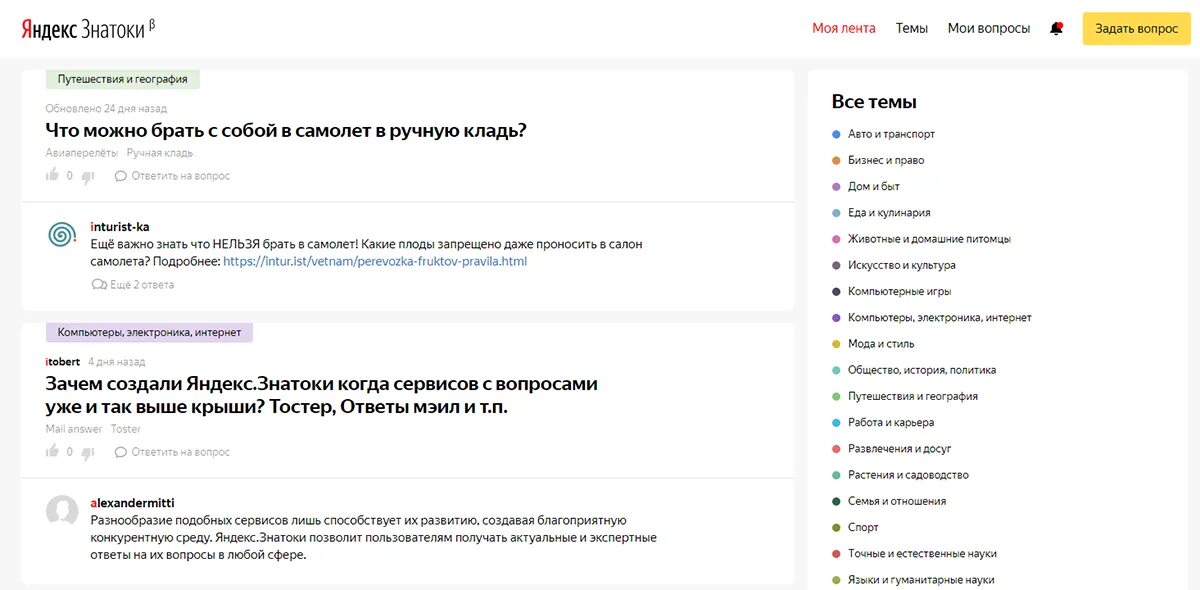Open the alexandermitti username link
Image resolution: width=1200 pixels, height=590 pixels.
pyautogui.click(x=133, y=503)
